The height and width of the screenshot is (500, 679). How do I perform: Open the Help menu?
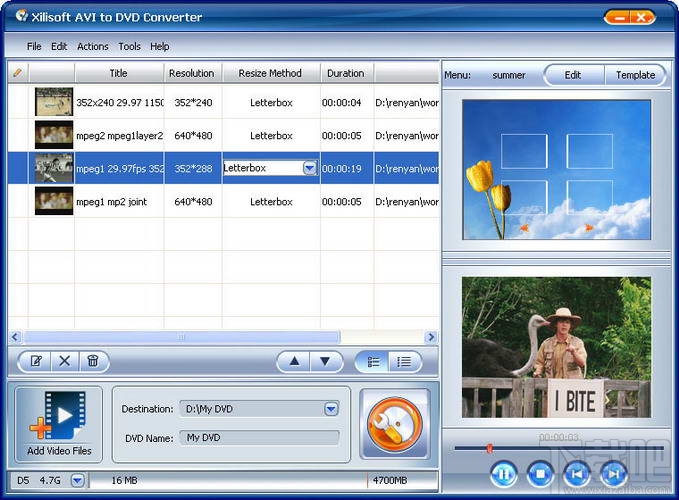[x=160, y=46]
